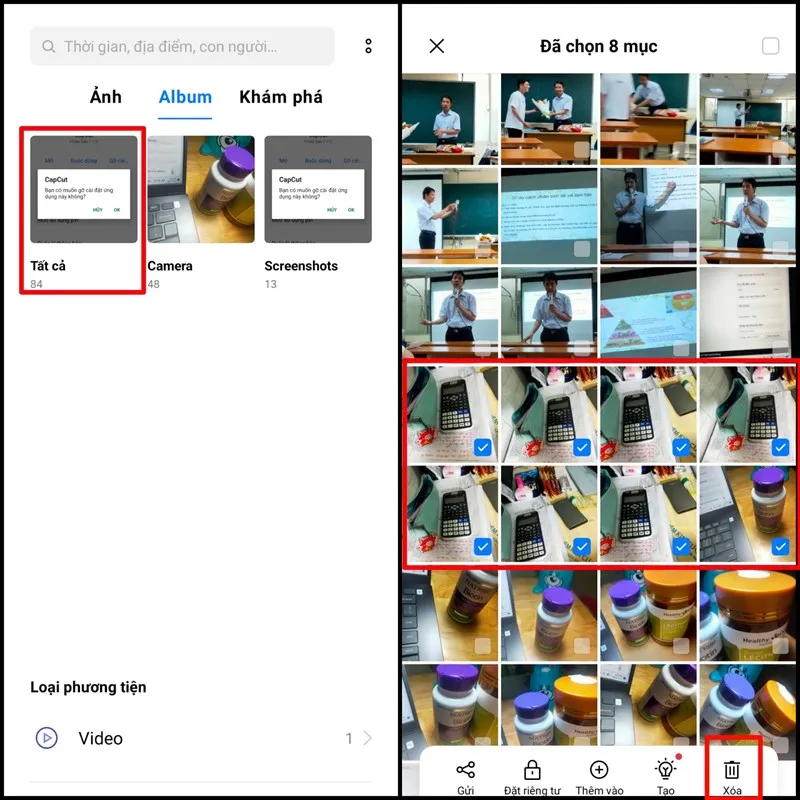Tap the Gửi share icon
This screenshot has height=800, width=800.
(465, 769)
